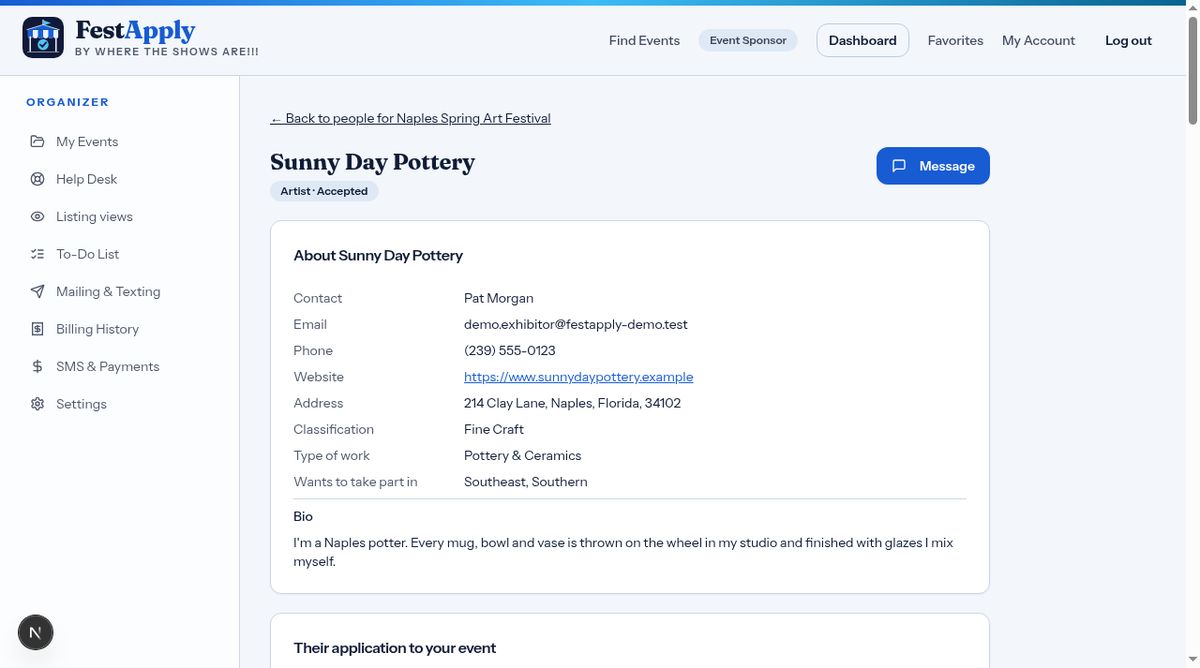Image resolution: width=1200 pixels, height=668 pixels.
Task: Click the speech bubble icon in Message button
Action: click(x=899, y=166)
